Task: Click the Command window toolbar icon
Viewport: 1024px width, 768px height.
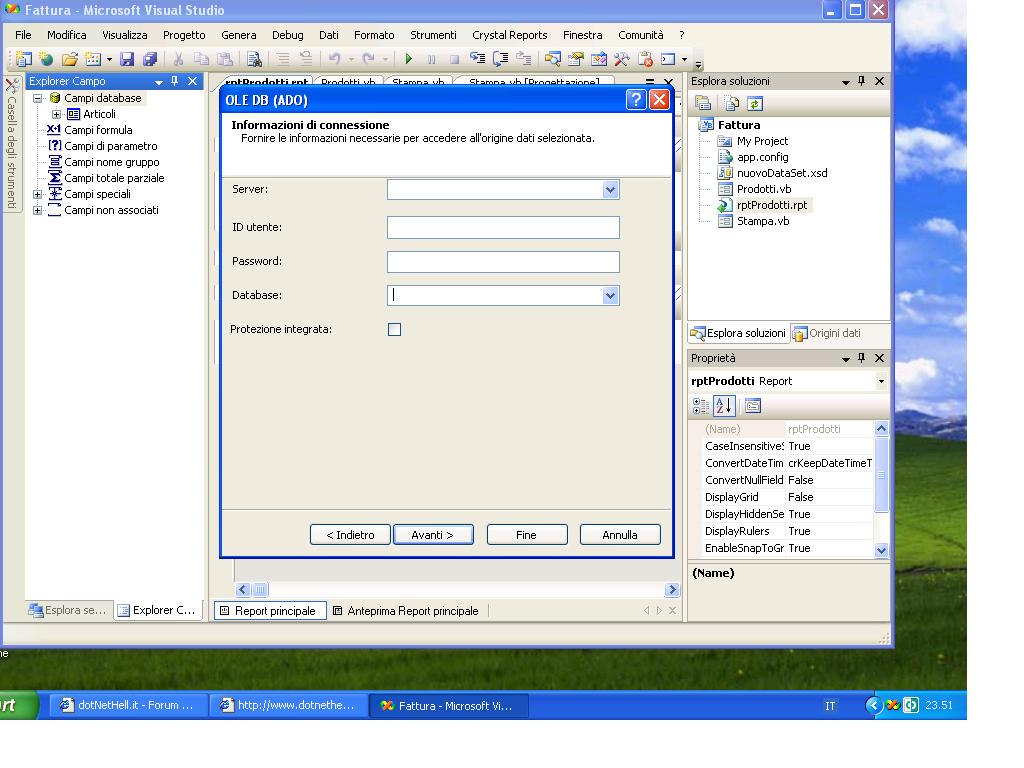Action: click(x=668, y=59)
